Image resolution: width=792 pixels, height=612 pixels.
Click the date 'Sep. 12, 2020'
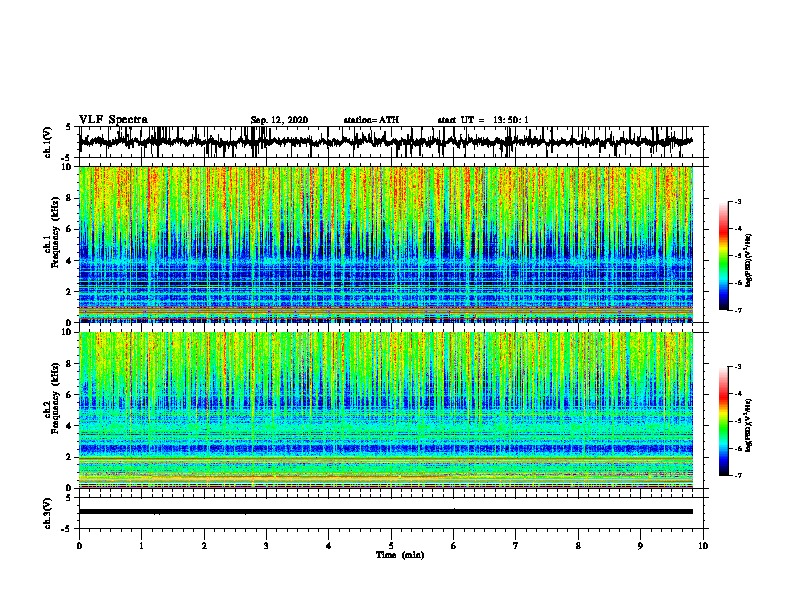pyautogui.click(x=279, y=120)
